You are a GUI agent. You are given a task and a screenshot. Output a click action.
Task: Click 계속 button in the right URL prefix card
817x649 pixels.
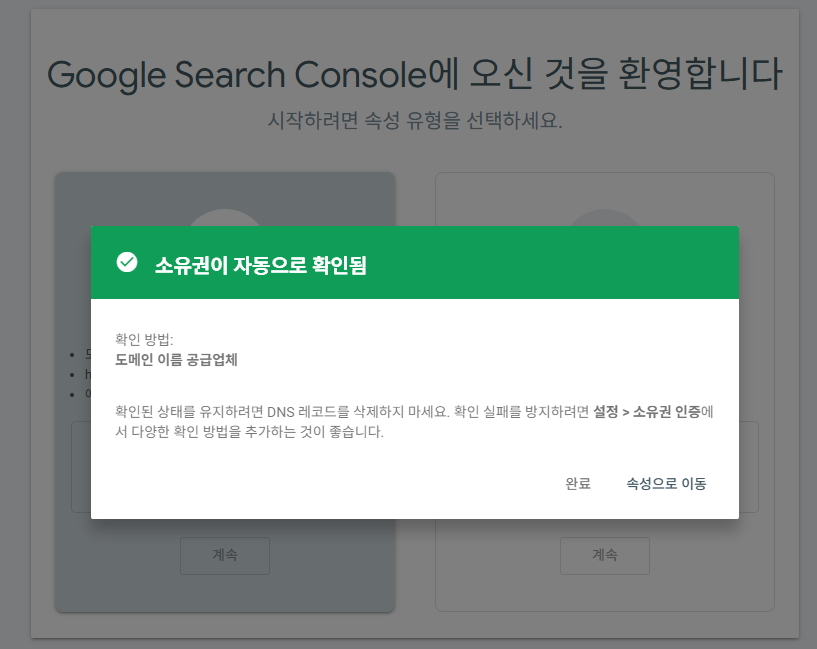[x=605, y=555]
